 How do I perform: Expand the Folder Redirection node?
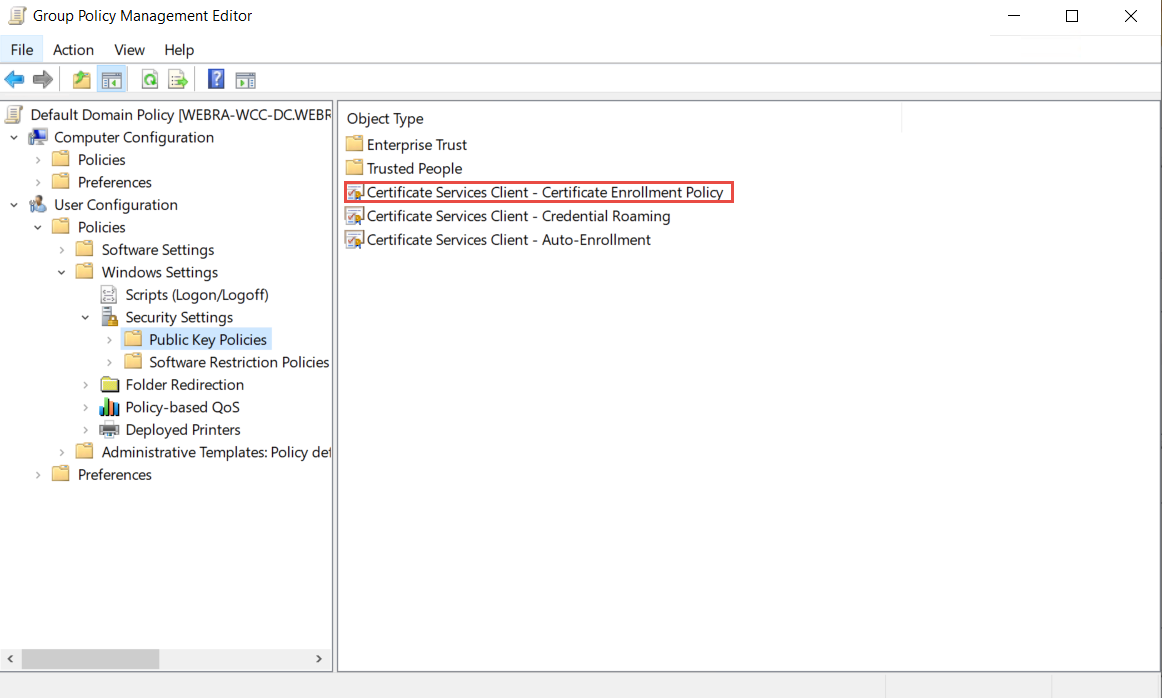[86, 385]
